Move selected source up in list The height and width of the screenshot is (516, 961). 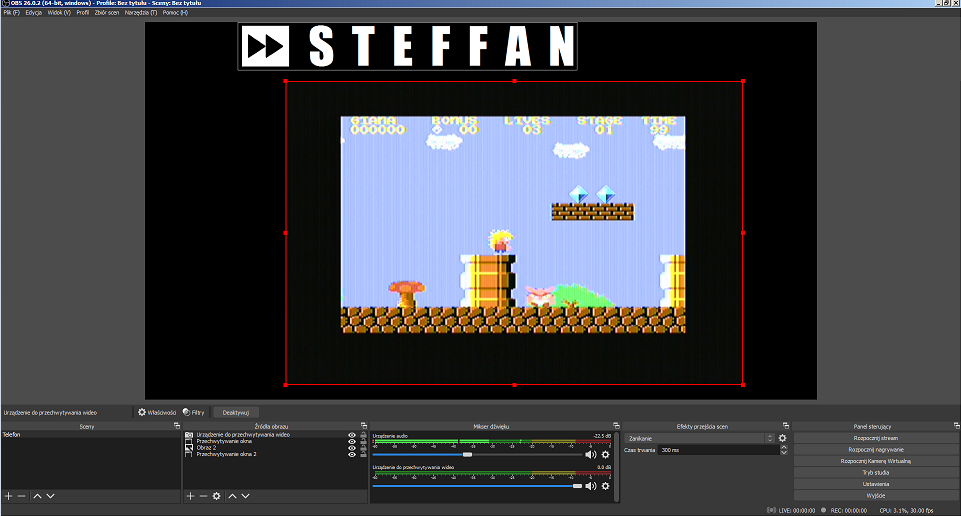click(x=232, y=496)
